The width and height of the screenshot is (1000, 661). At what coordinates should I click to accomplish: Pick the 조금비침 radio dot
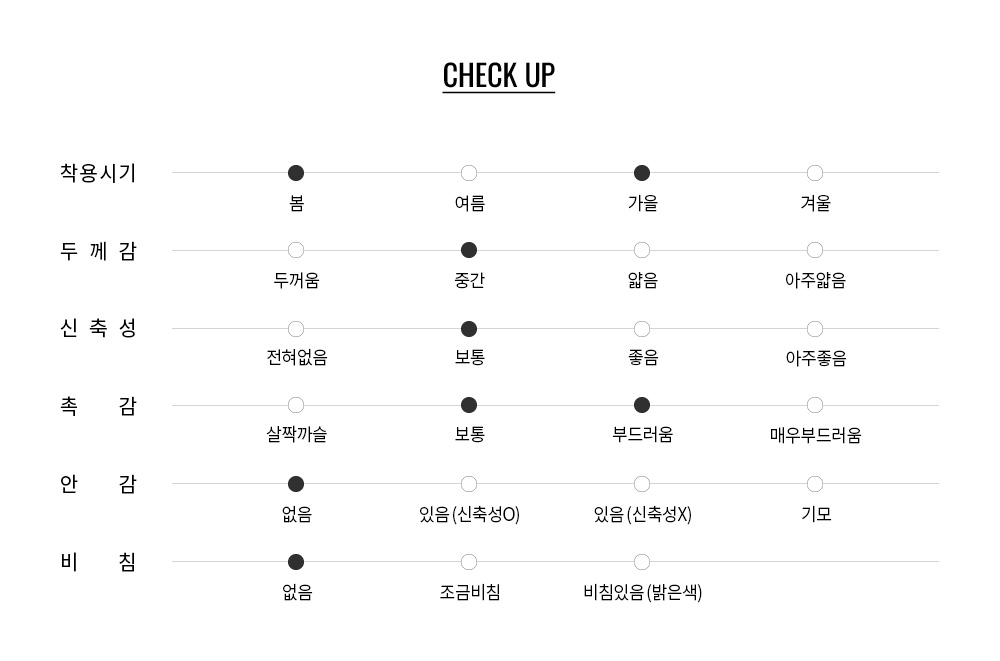pyautogui.click(x=469, y=562)
